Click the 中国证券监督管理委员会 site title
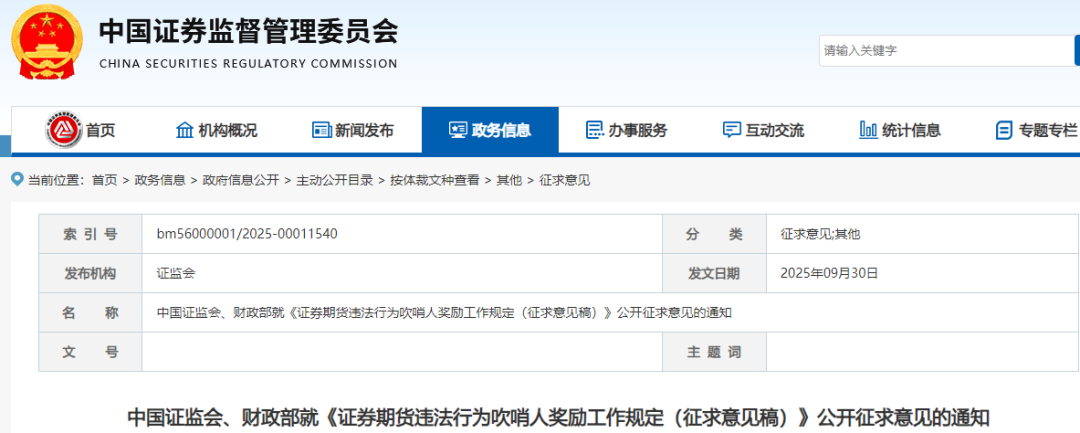1080x433 pixels. pos(248,30)
